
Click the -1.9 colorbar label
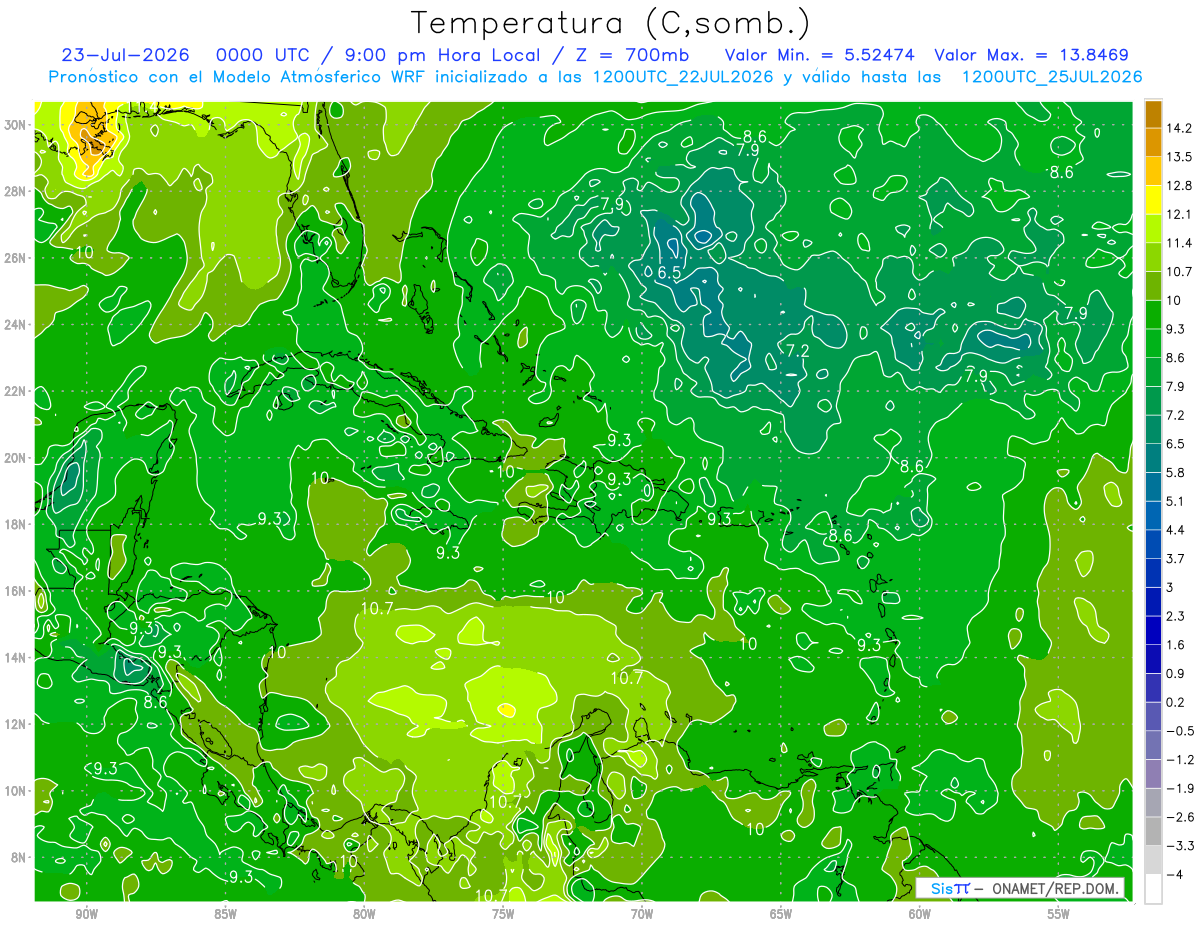click(1179, 788)
